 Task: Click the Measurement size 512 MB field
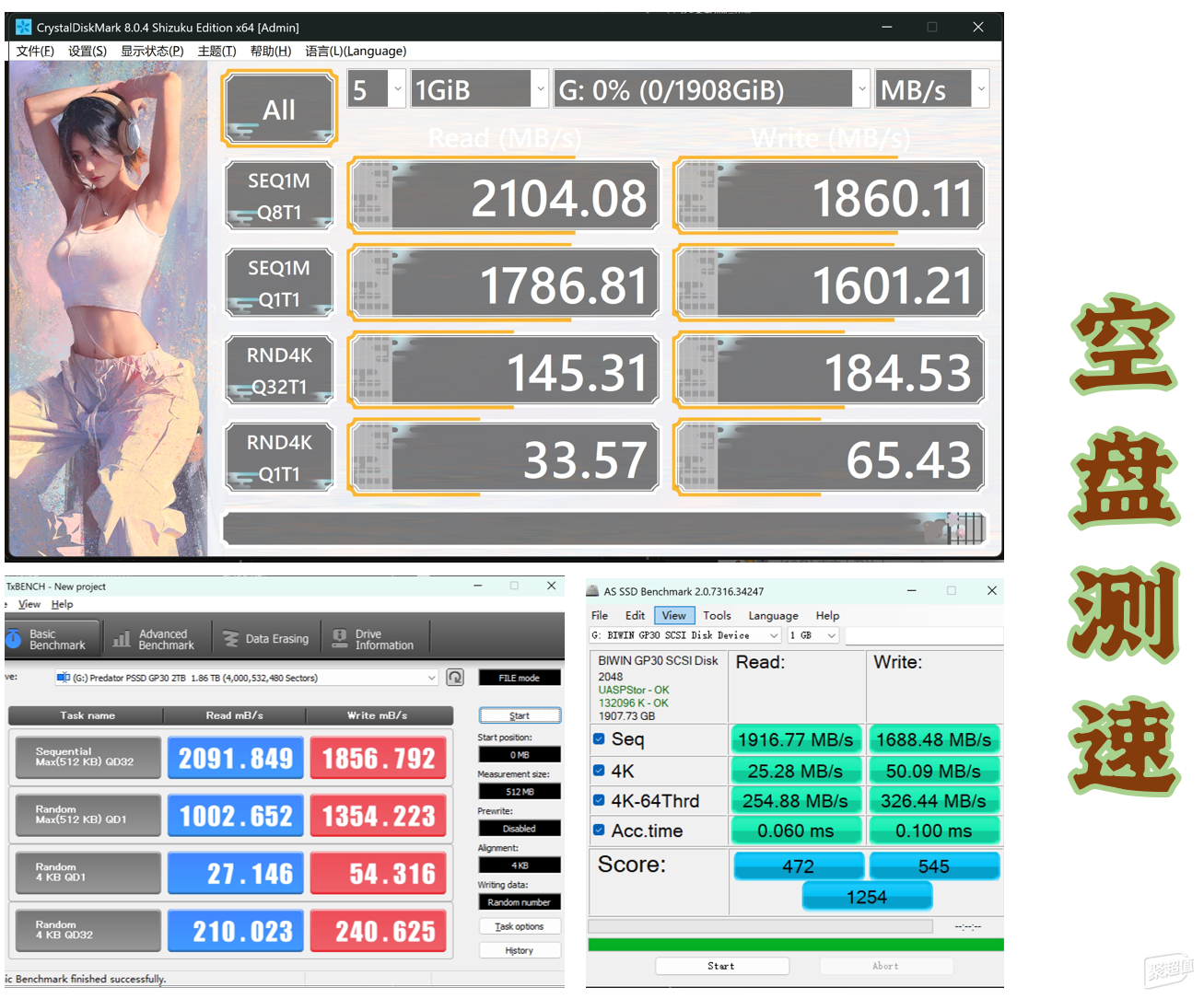520,792
